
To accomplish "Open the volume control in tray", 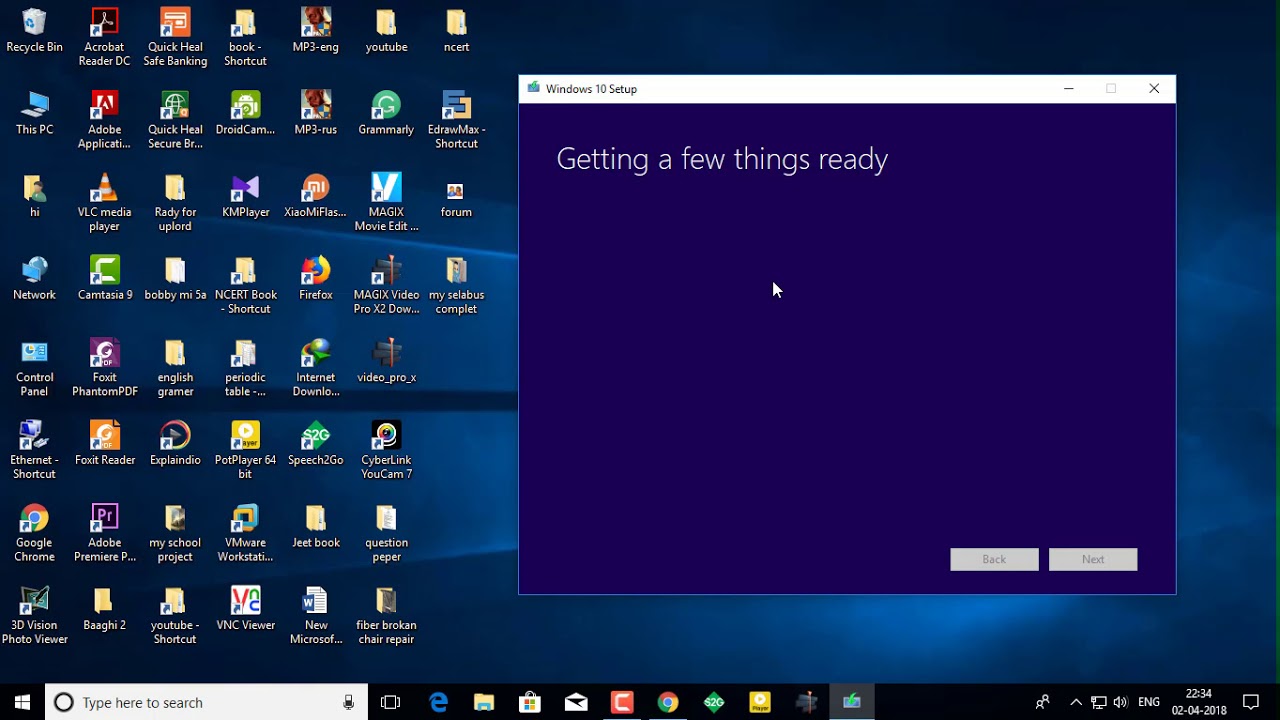I will (1120, 702).
